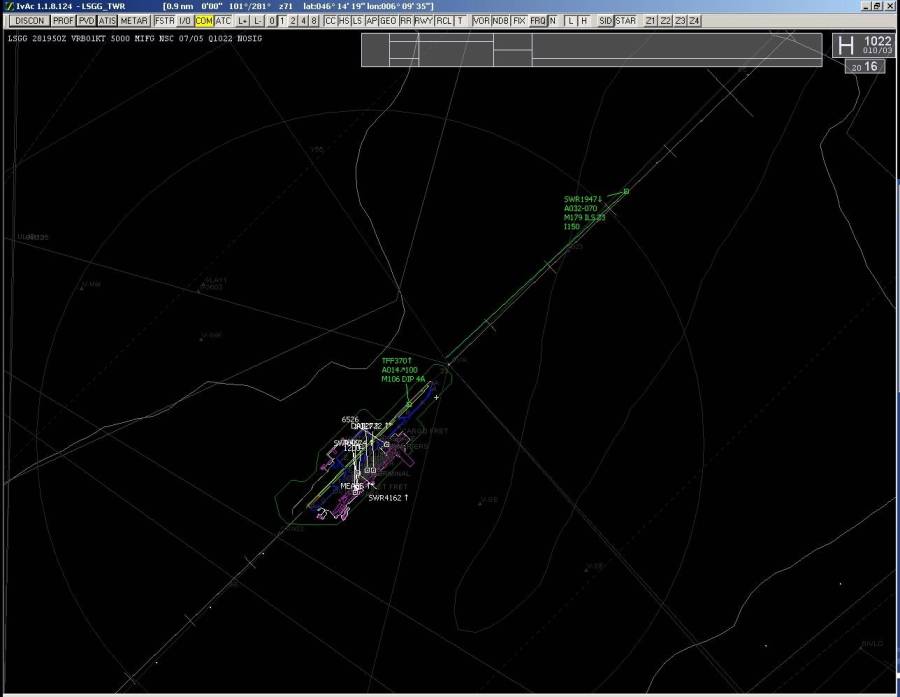Screen dimensions: 900x697
Task: Show VOR navaids on radar
Action: click(481, 21)
